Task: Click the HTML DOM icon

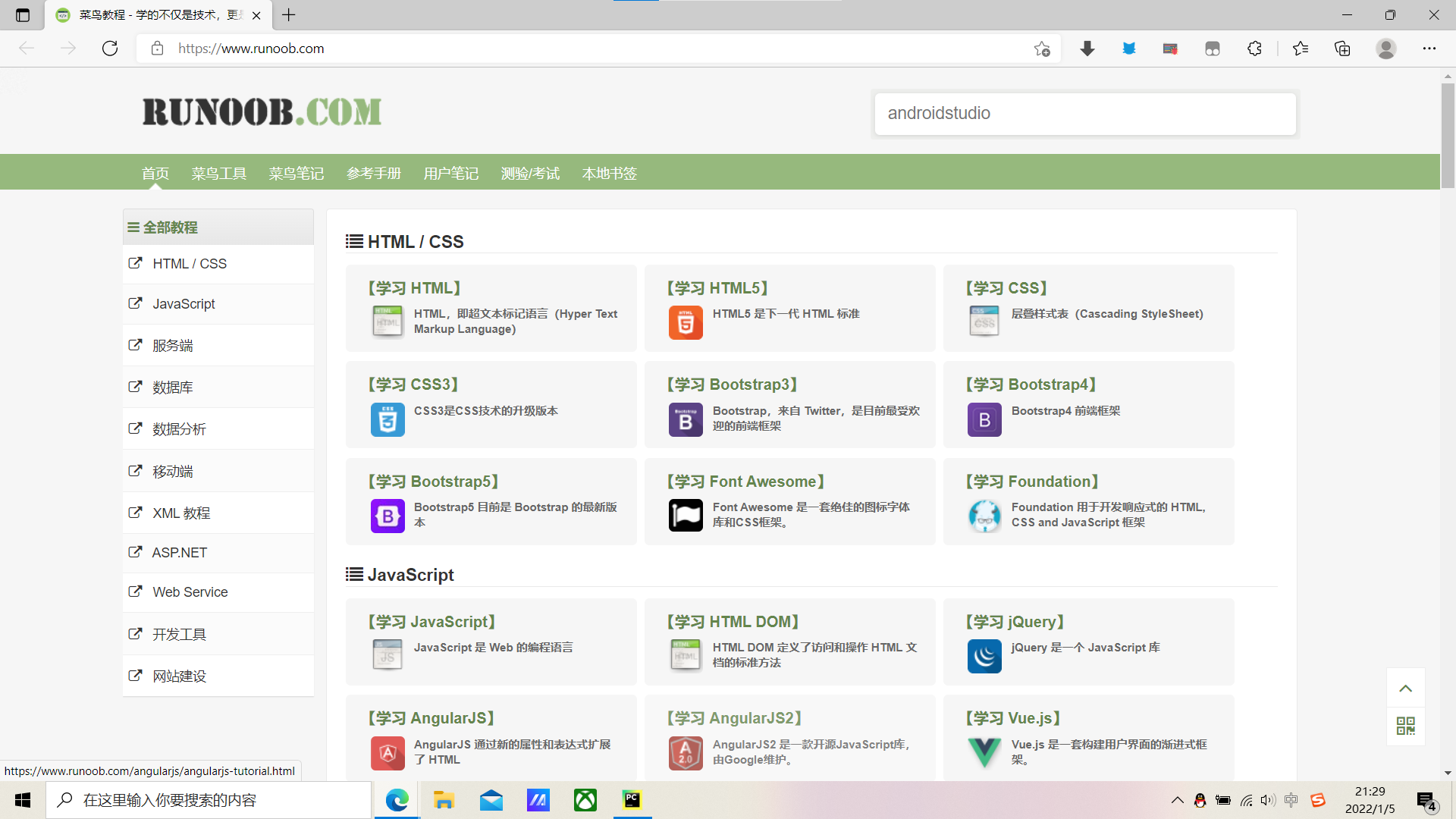Action: [686, 655]
